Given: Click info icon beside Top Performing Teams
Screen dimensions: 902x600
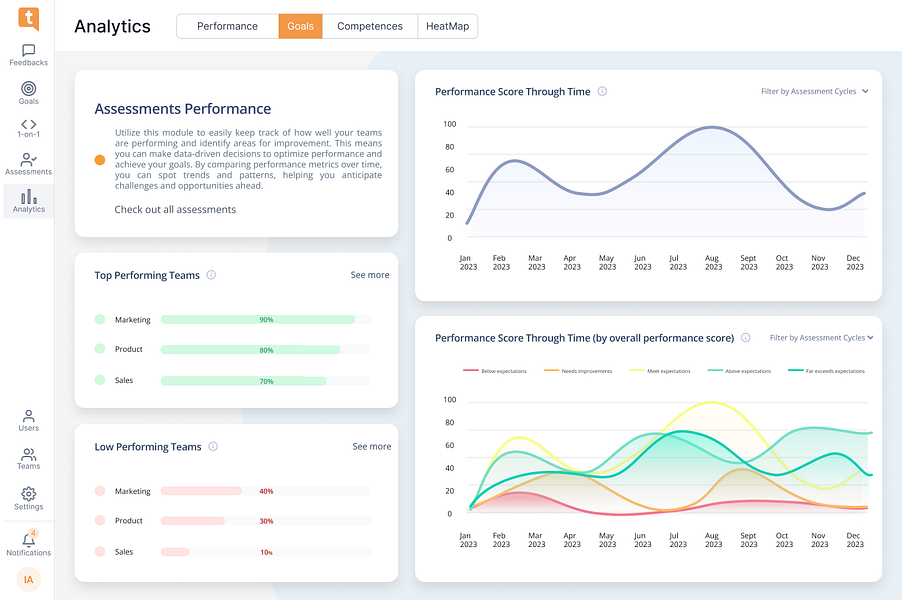Looking at the screenshot, I should 211,275.
